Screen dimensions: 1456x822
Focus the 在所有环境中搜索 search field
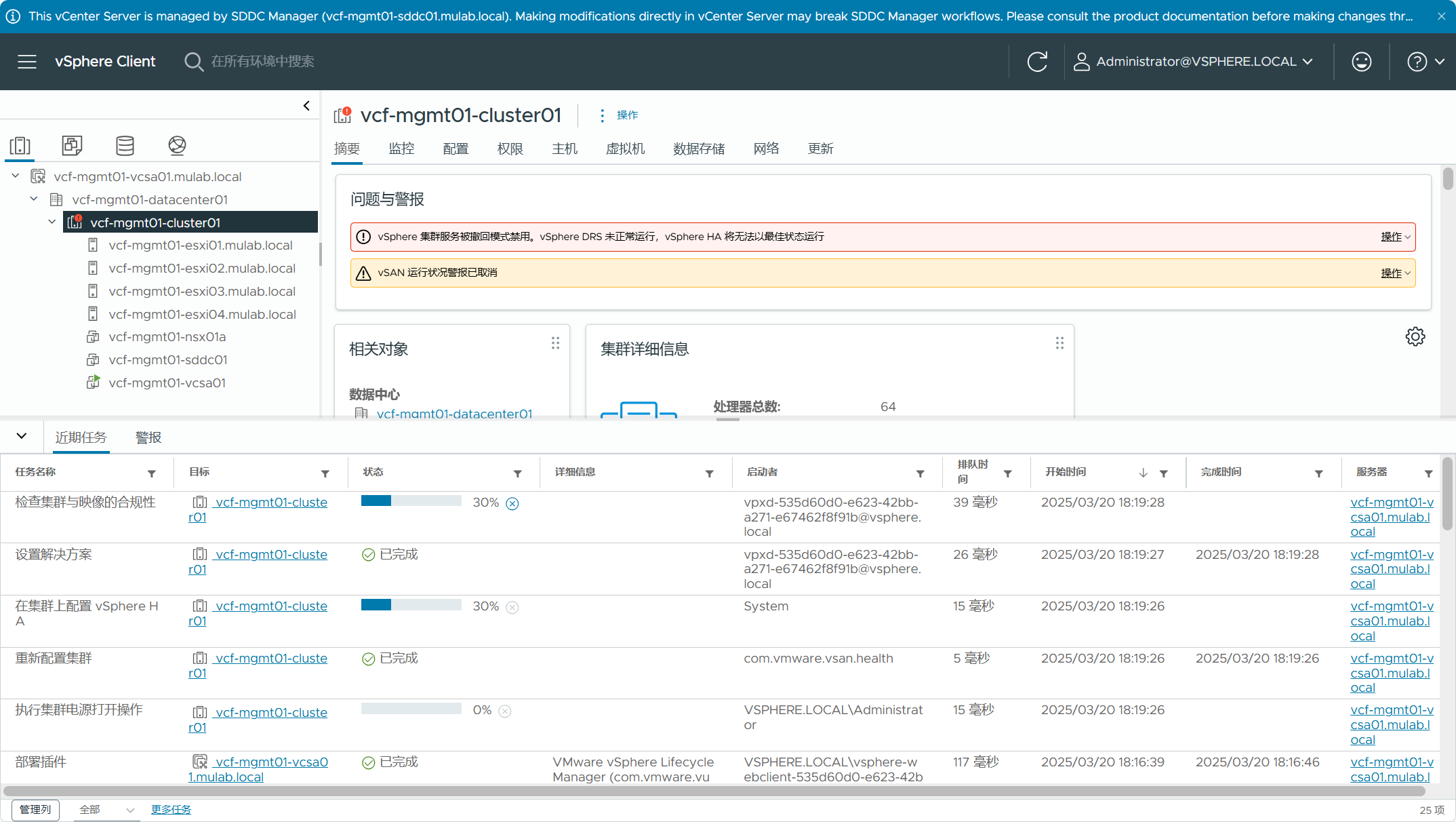tap(263, 62)
